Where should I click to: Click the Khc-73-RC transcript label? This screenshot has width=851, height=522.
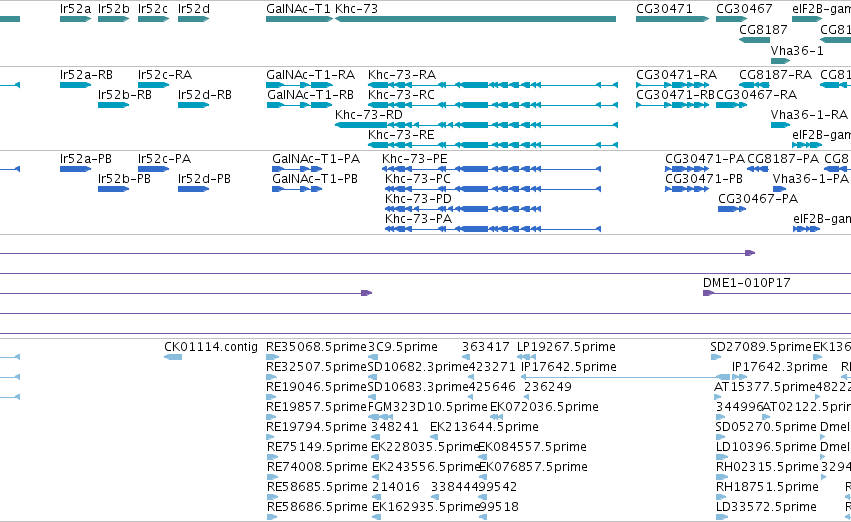401,94
